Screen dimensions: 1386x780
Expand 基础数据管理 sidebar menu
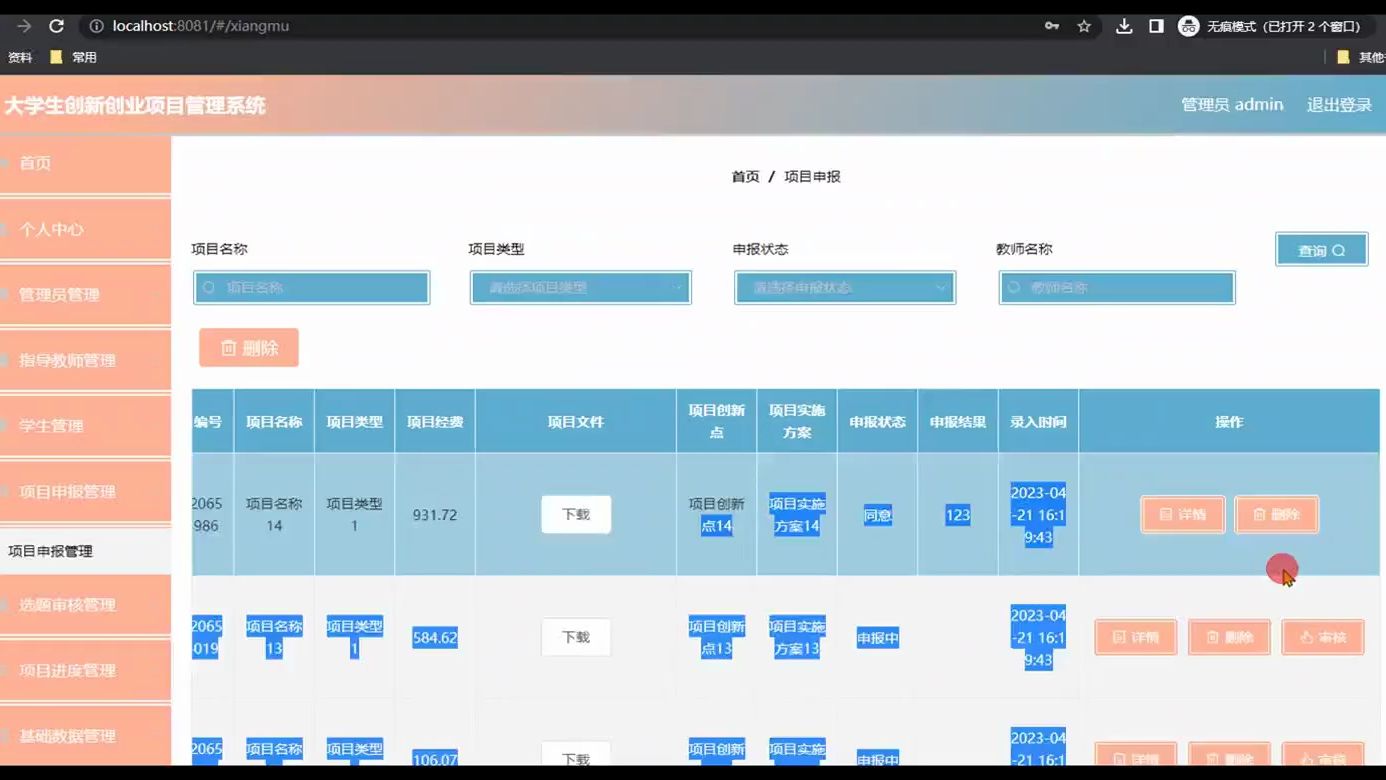click(x=85, y=736)
